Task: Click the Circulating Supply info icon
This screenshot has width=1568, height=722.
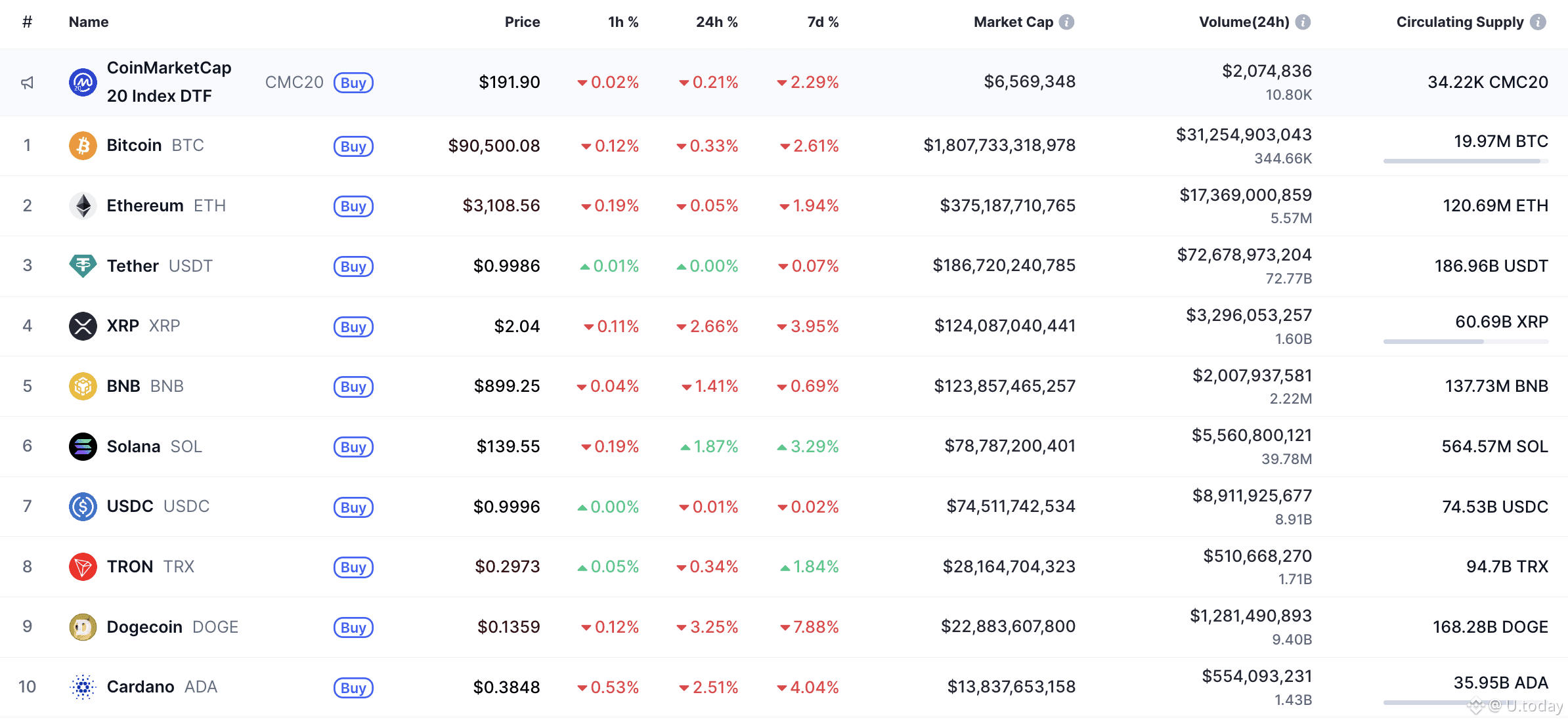Action: coord(1538,22)
